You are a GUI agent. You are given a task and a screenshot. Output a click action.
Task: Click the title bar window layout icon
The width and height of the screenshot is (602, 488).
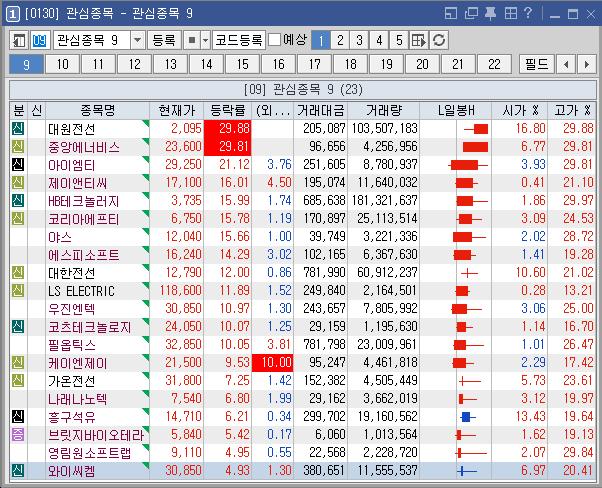(451, 14)
